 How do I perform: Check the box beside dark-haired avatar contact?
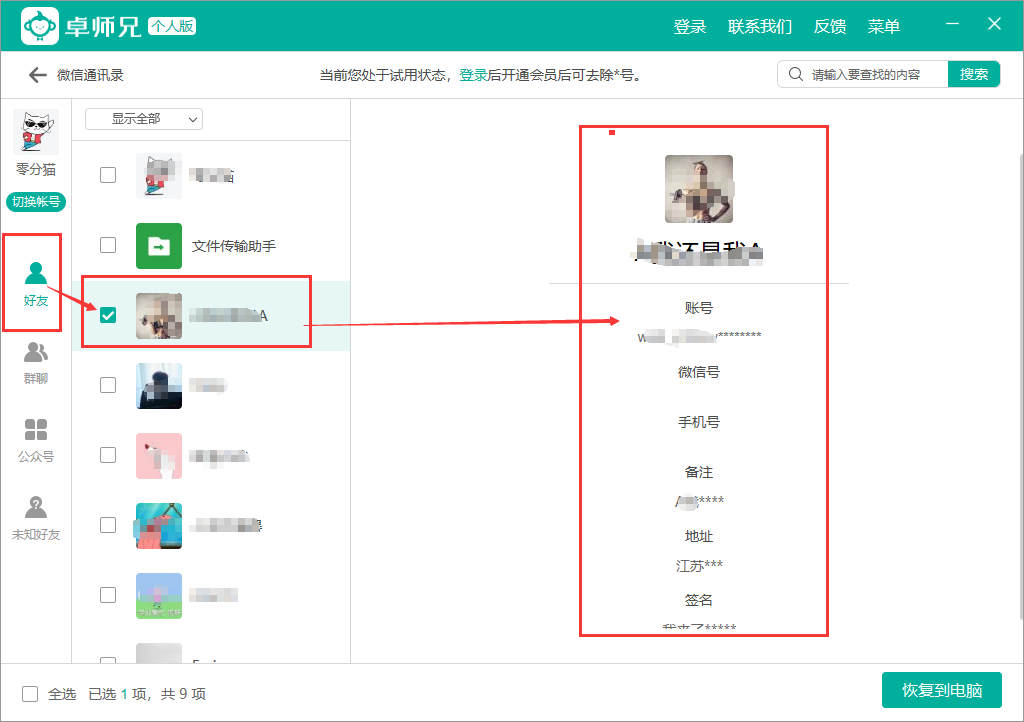point(108,385)
